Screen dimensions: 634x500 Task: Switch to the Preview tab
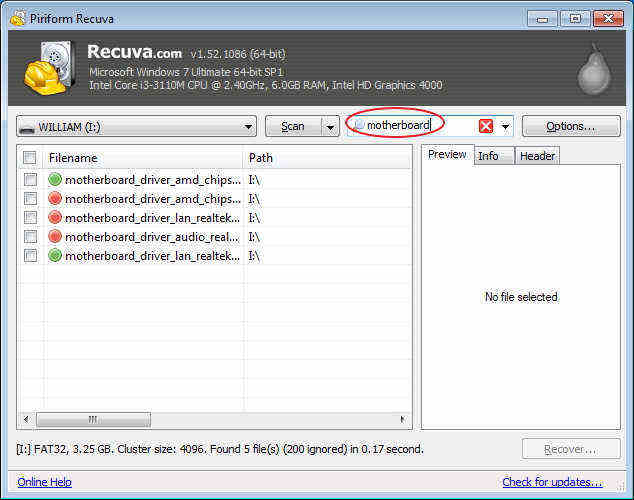tap(447, 154)
